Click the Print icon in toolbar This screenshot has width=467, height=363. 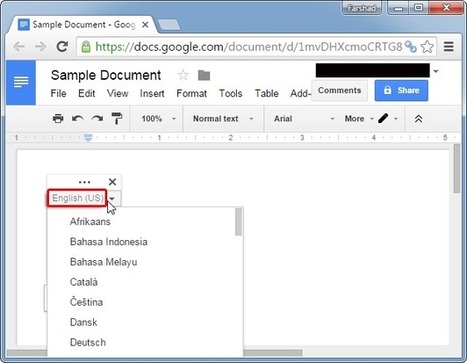(x=58, y=118)
